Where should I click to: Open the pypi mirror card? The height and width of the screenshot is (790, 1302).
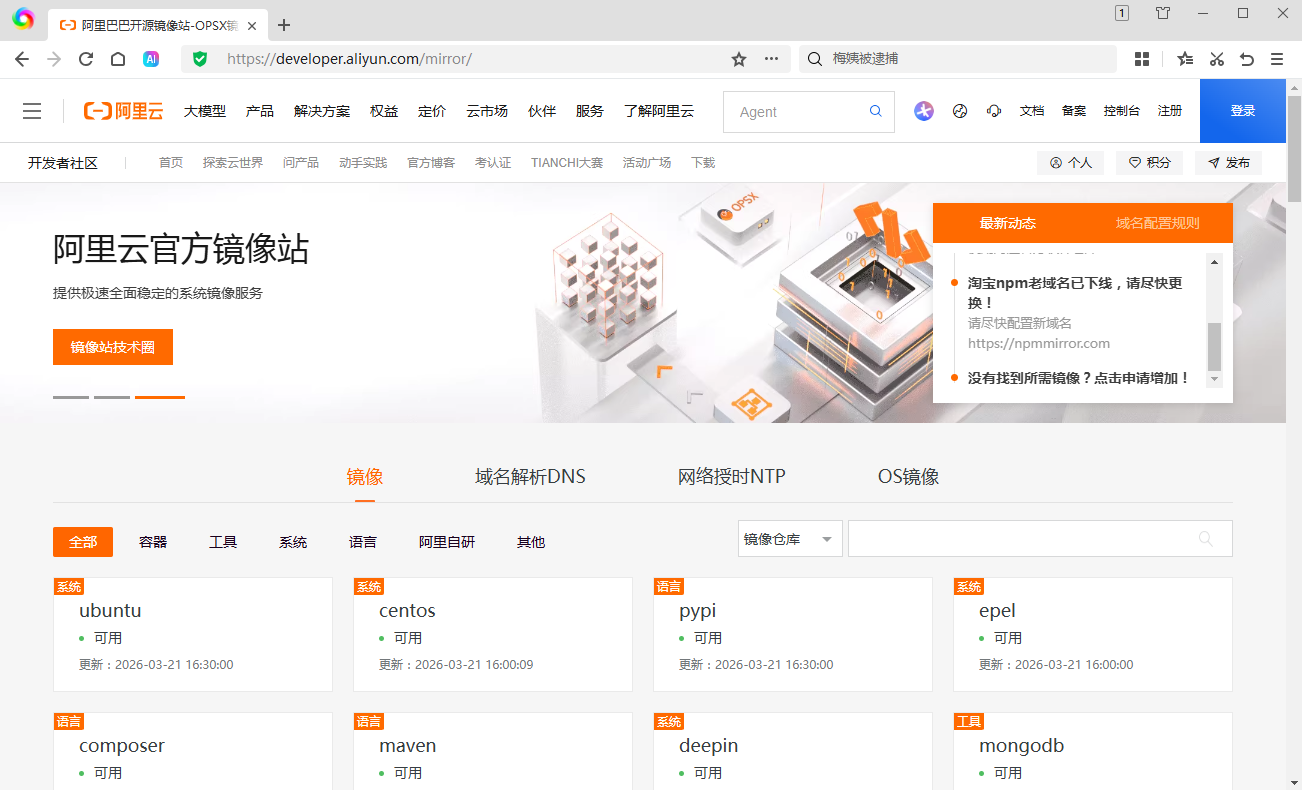(x=793, y=634)
